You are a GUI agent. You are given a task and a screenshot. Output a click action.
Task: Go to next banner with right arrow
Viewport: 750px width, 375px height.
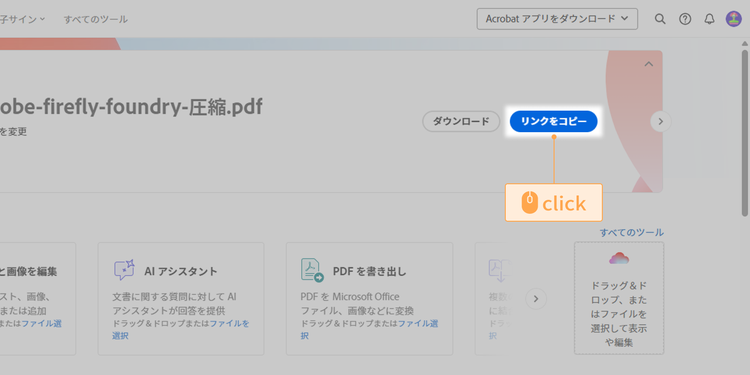pyautogui.click(x=661, y=121)
